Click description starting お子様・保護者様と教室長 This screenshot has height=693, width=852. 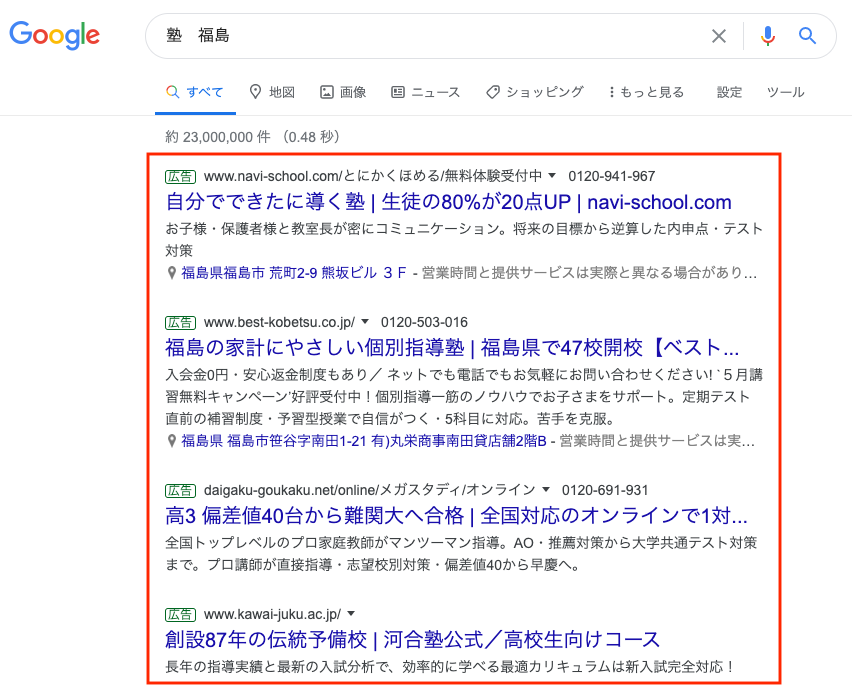coord(464,240)
